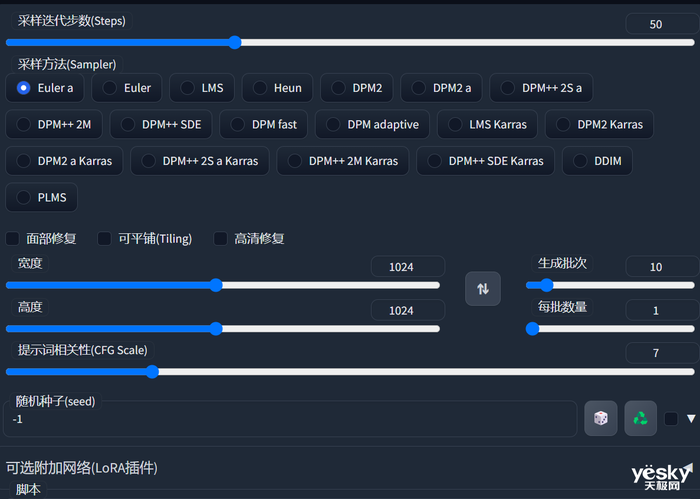700x499 pixels.
Task: Click the 宽度 value input field
Action: point(408,267)
